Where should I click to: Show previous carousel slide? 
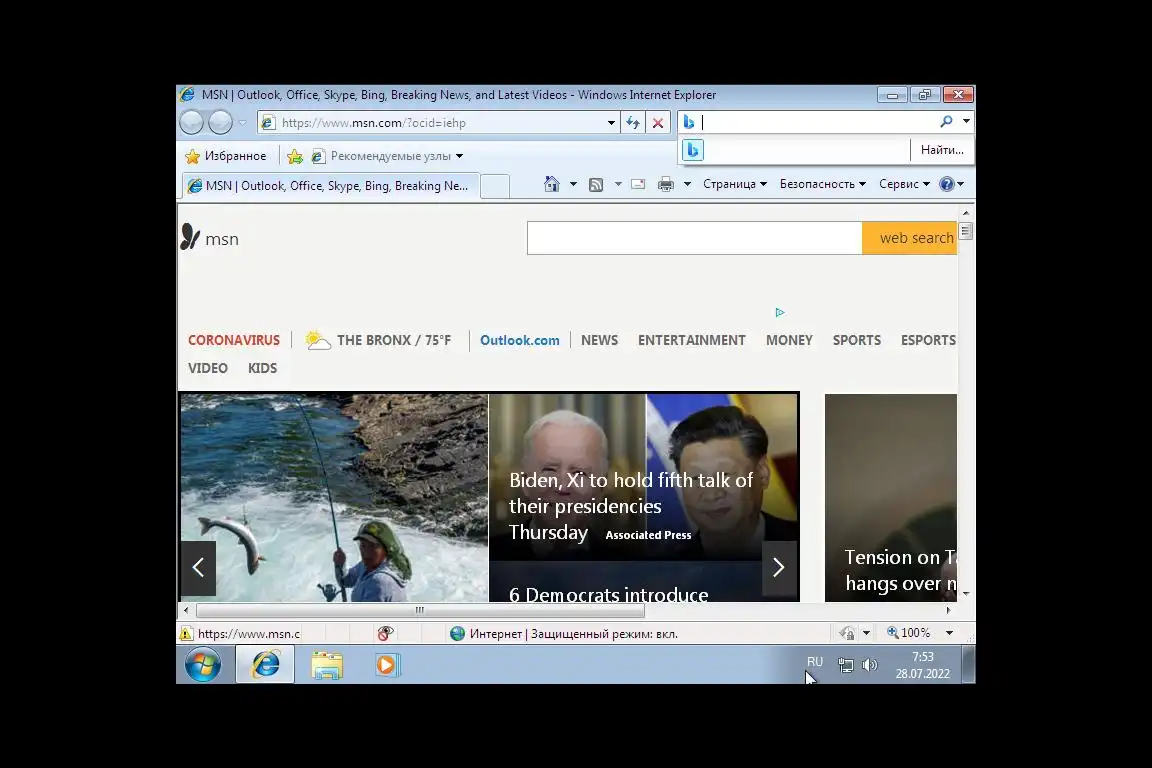[198, 567]
